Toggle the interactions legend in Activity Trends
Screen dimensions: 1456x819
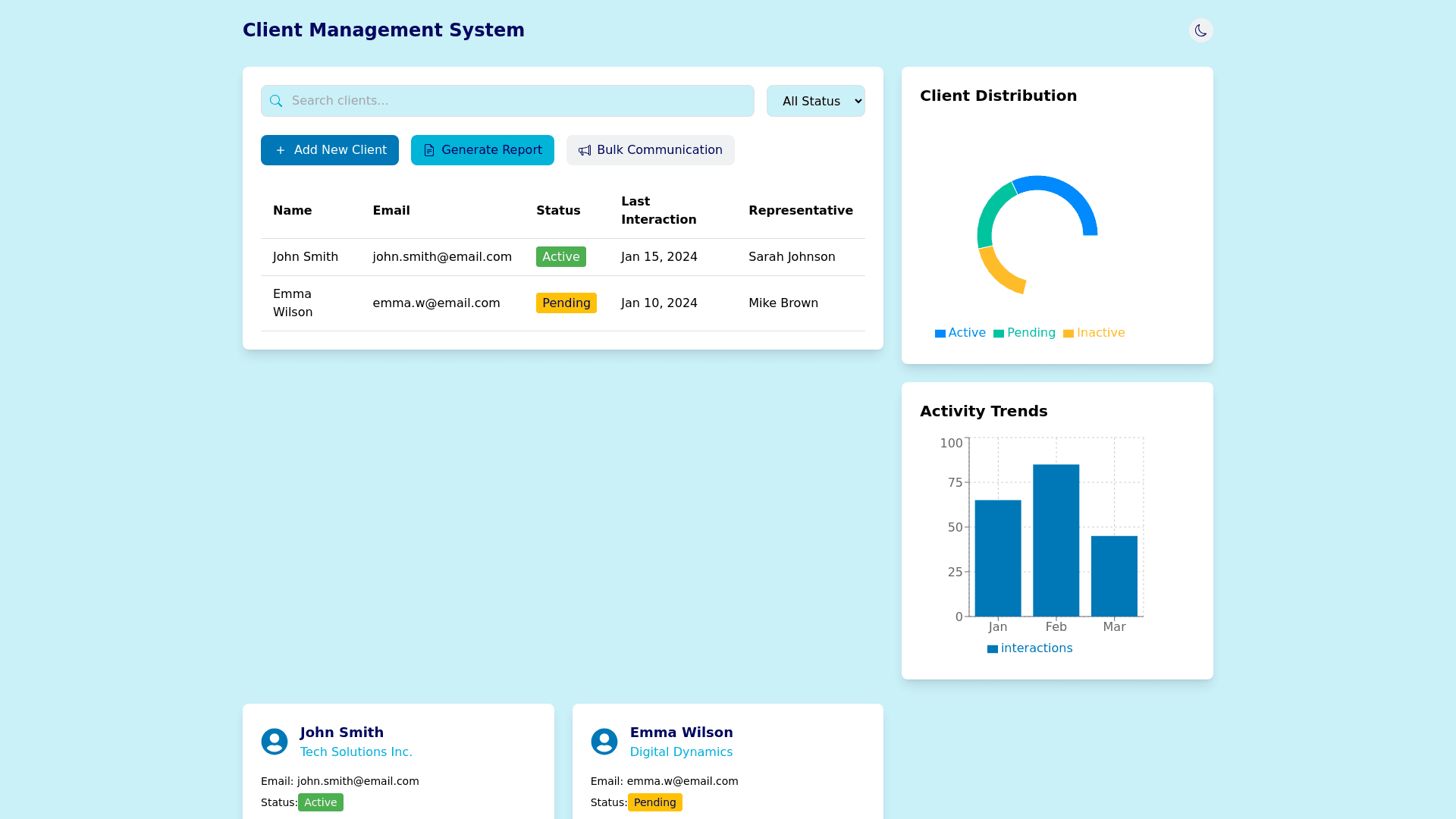click(x=1030, y=648)
